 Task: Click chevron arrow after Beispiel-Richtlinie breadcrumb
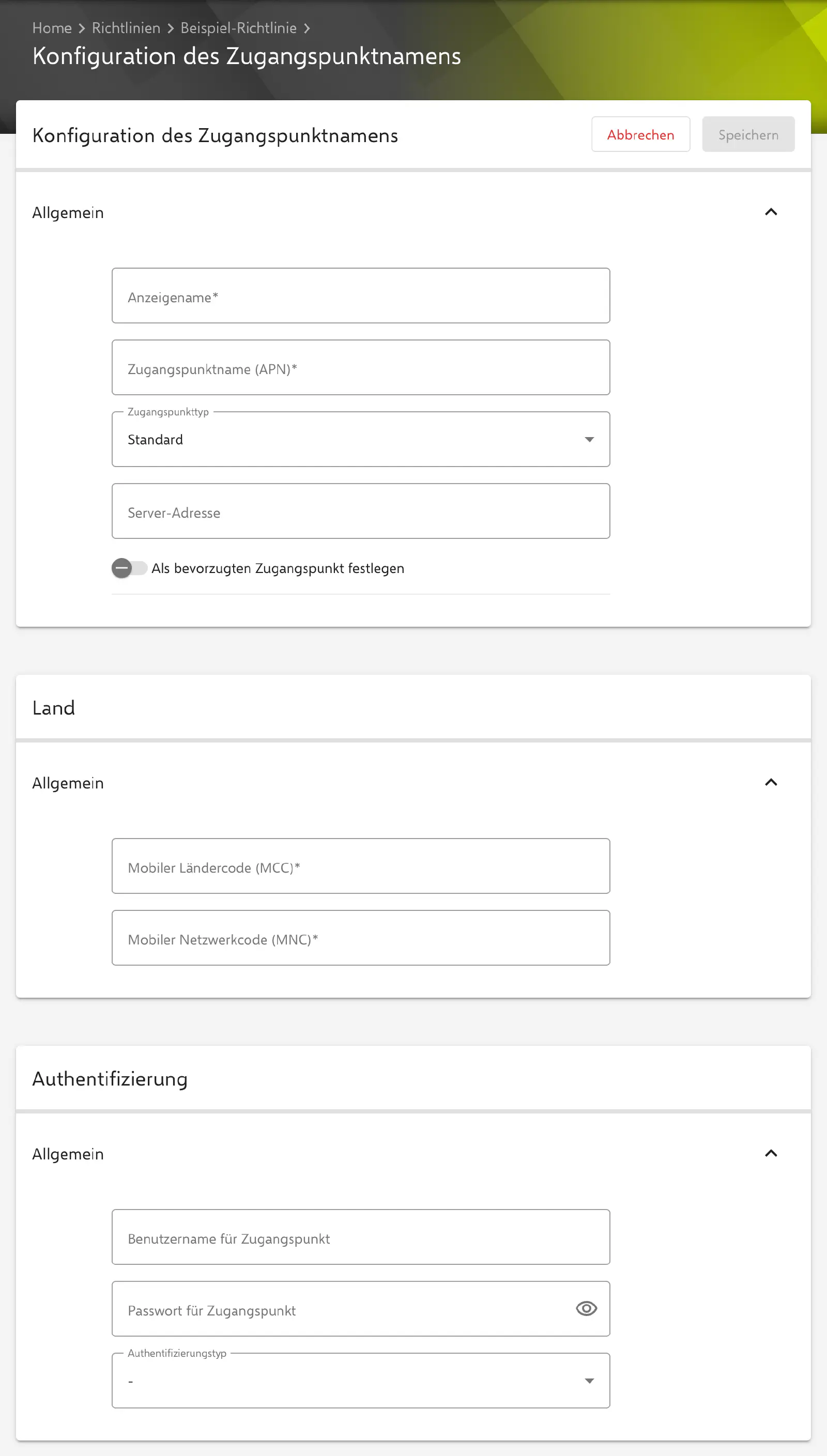point(307,28)
